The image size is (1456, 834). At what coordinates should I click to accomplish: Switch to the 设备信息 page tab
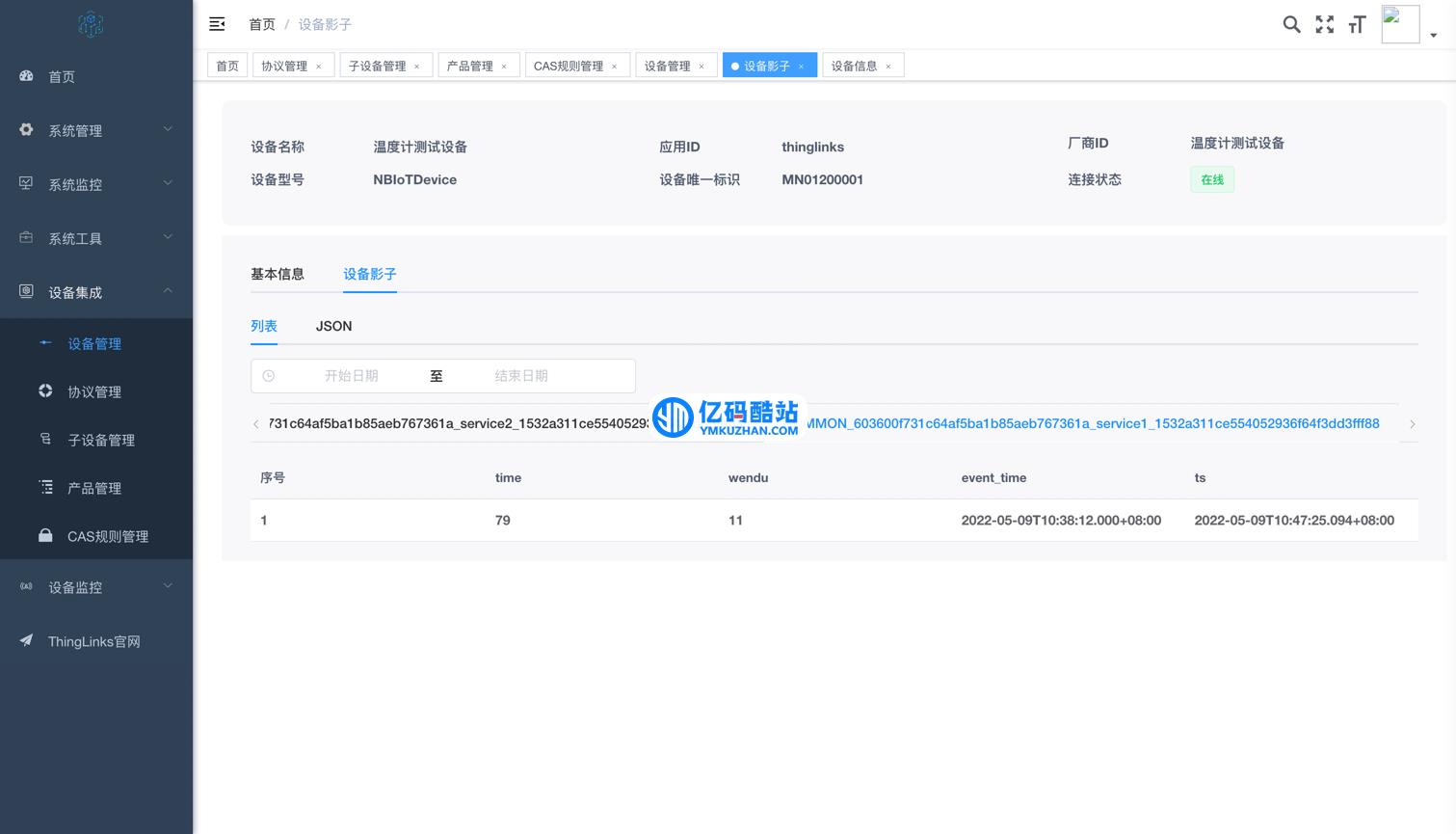(x=854, y=66)
